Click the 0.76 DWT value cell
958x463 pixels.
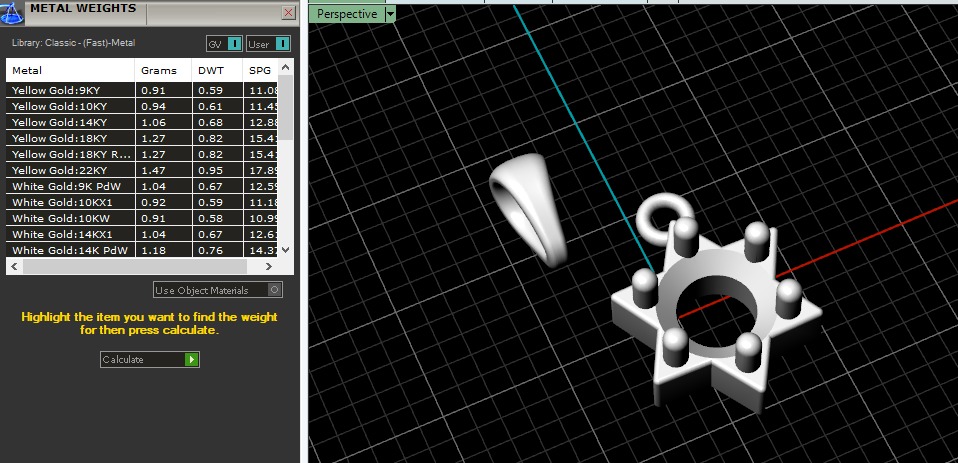pyautogui.click(x=218, y=250)
